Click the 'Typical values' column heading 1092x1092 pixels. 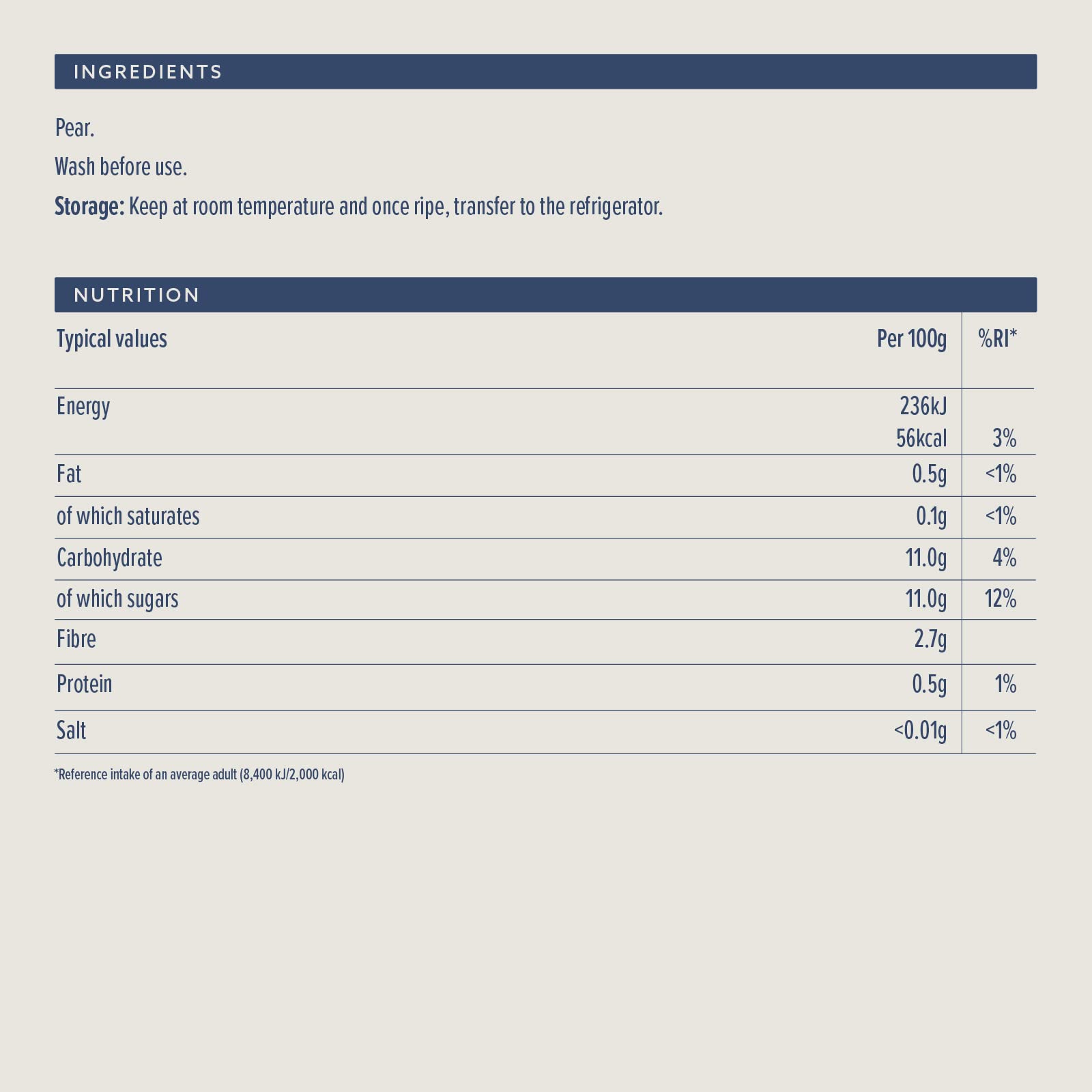(112, 339)
